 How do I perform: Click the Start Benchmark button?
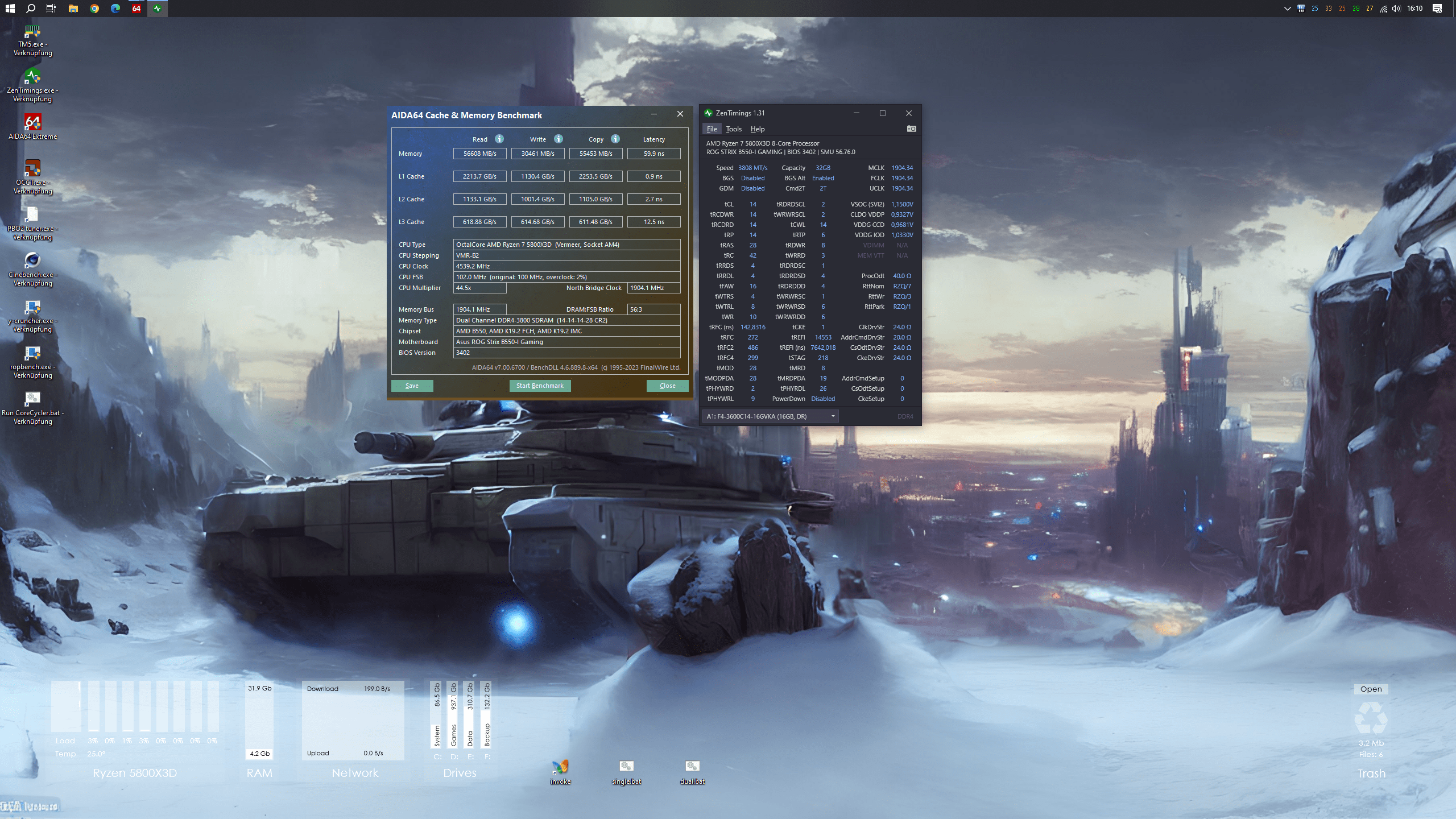(540, 386)
